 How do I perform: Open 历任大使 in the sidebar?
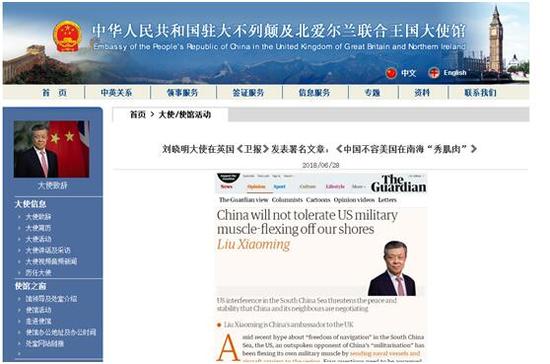pyautogui.click(x=38, y=273)
